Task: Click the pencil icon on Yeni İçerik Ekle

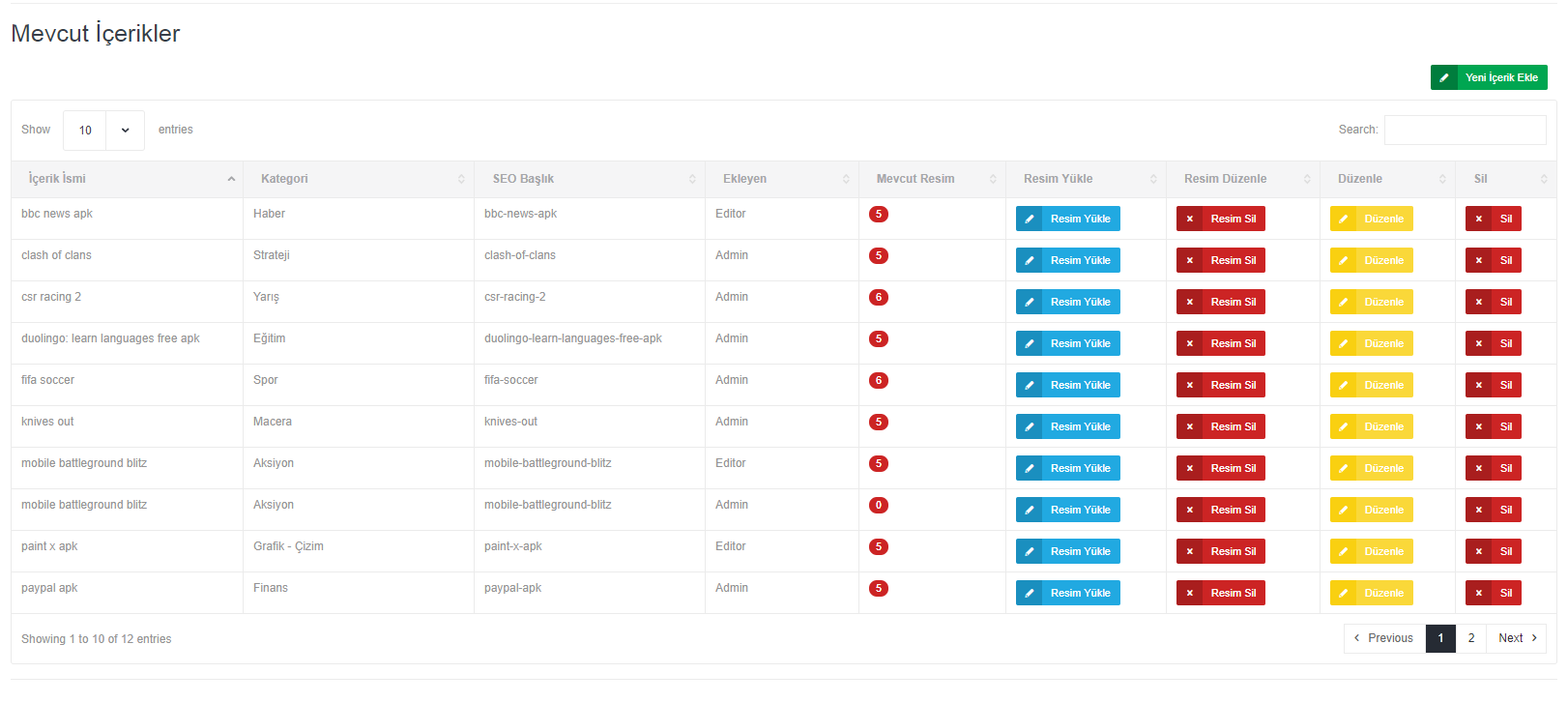Action: tap(1444, 77)
